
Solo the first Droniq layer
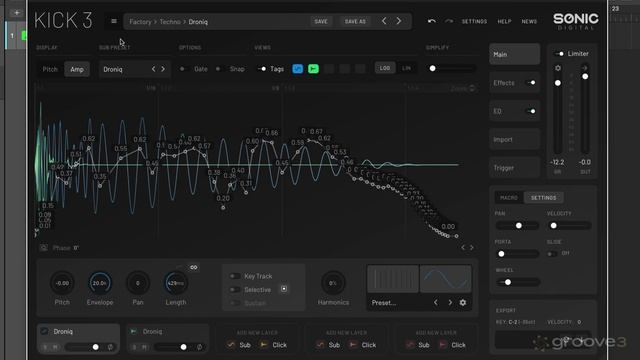(x=45, y=347)
